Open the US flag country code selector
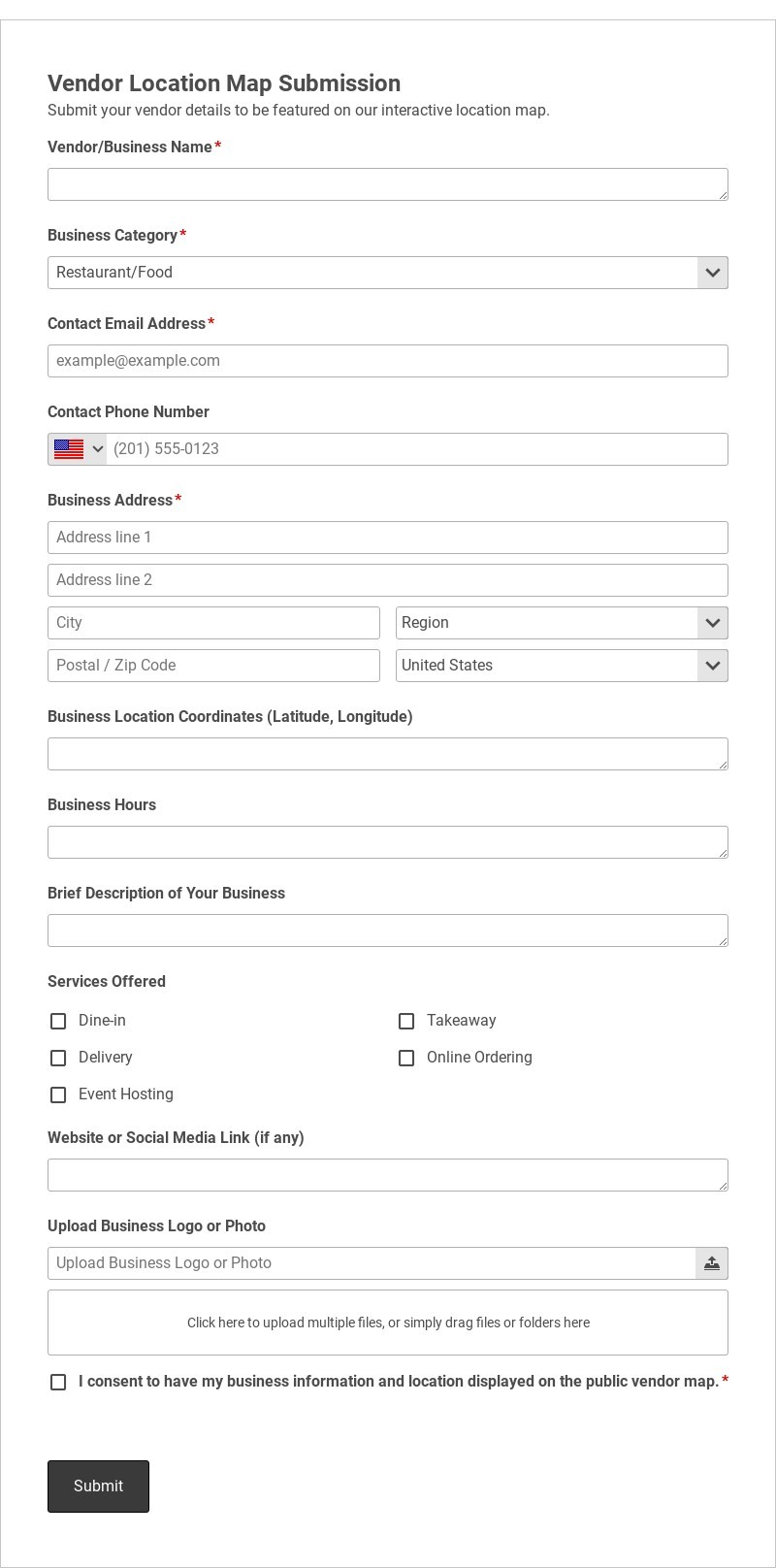 pos(78,449)
